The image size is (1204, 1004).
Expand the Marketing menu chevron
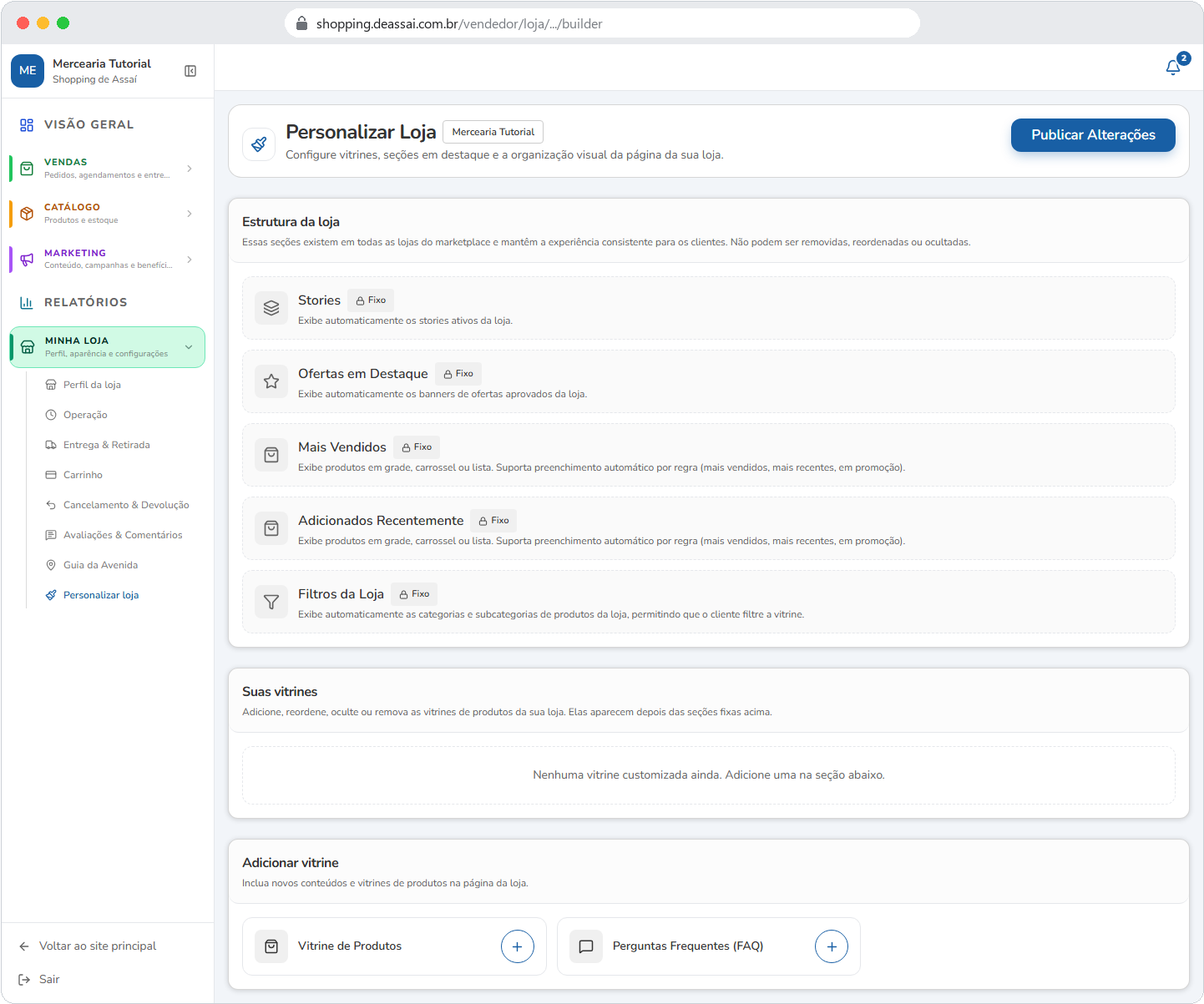190,260
